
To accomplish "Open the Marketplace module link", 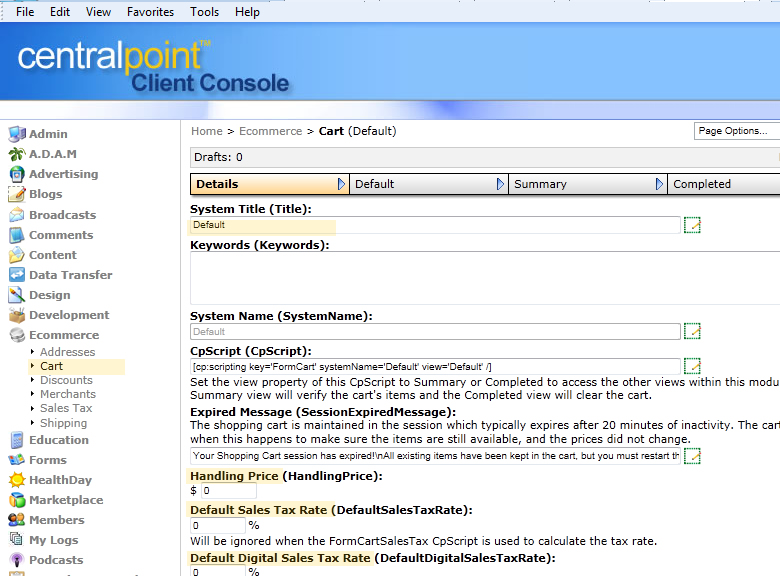I will click(x=66, y=500).
